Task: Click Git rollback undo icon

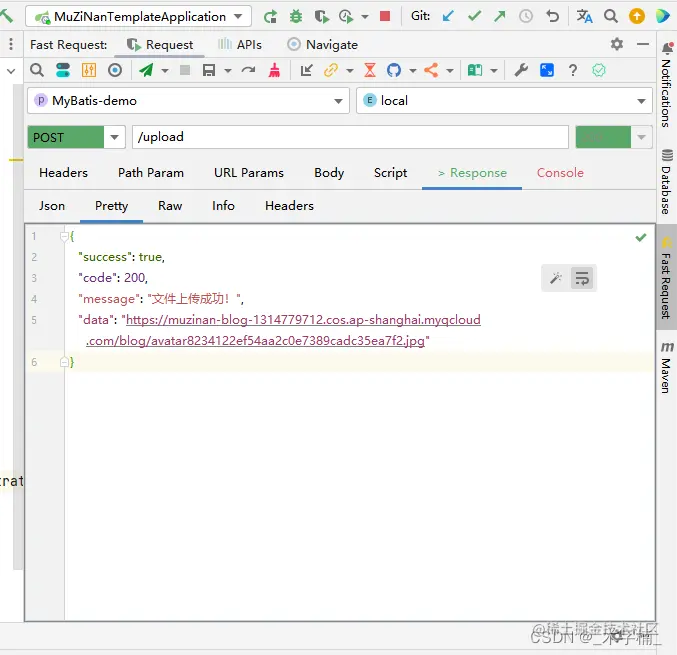Action: [x=552, y=16]
